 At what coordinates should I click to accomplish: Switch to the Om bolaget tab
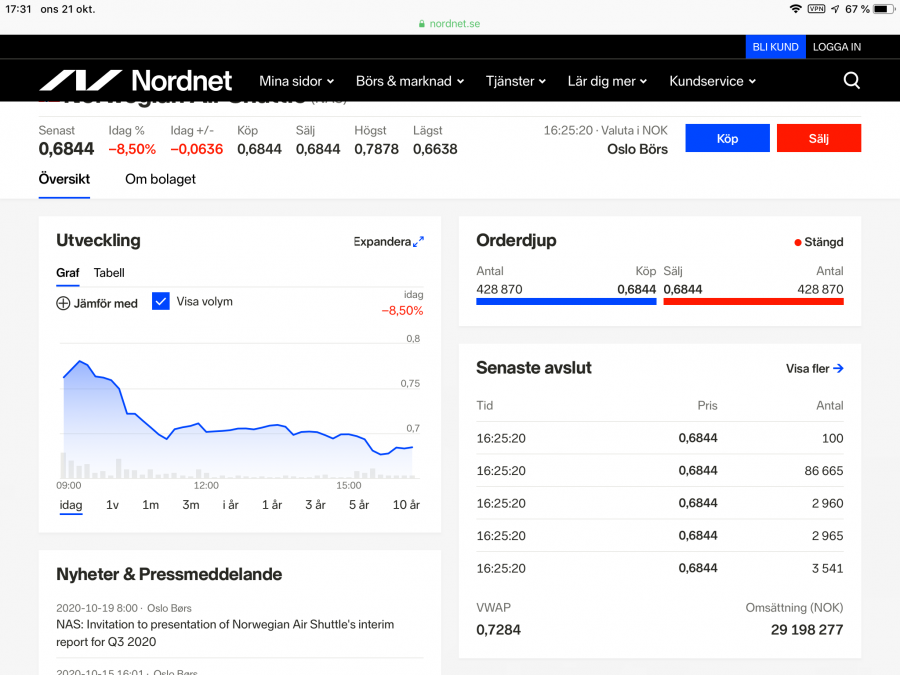pyautogui.click(x=160, y=179)
